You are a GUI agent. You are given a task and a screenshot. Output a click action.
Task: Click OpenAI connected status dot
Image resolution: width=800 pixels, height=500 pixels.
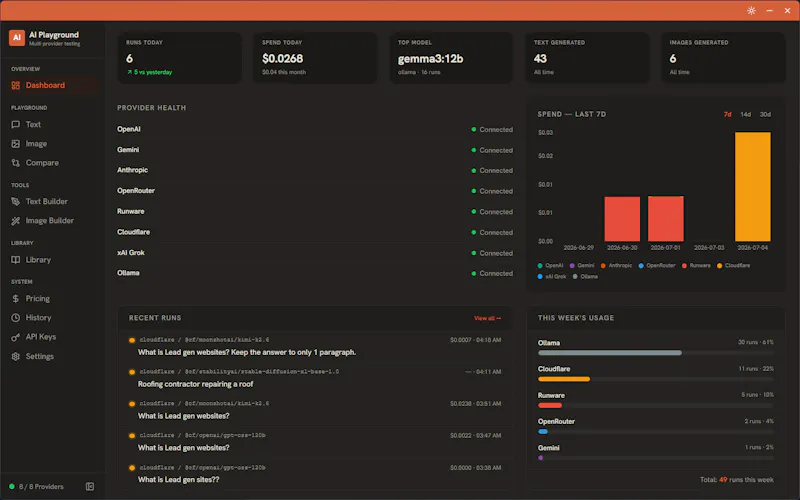474,130
